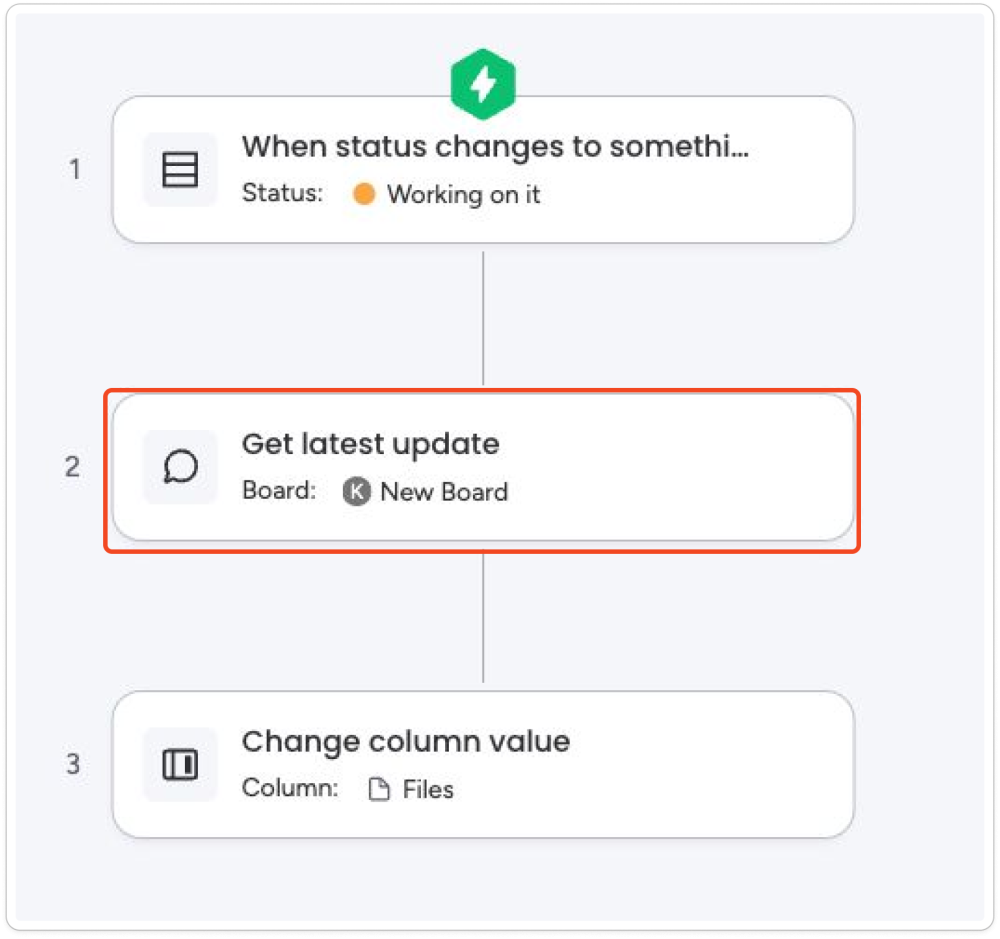Viewport: 1000px width, 939px height.
Task: Click the file icon next to Files
Action: [x=379, y=790]
